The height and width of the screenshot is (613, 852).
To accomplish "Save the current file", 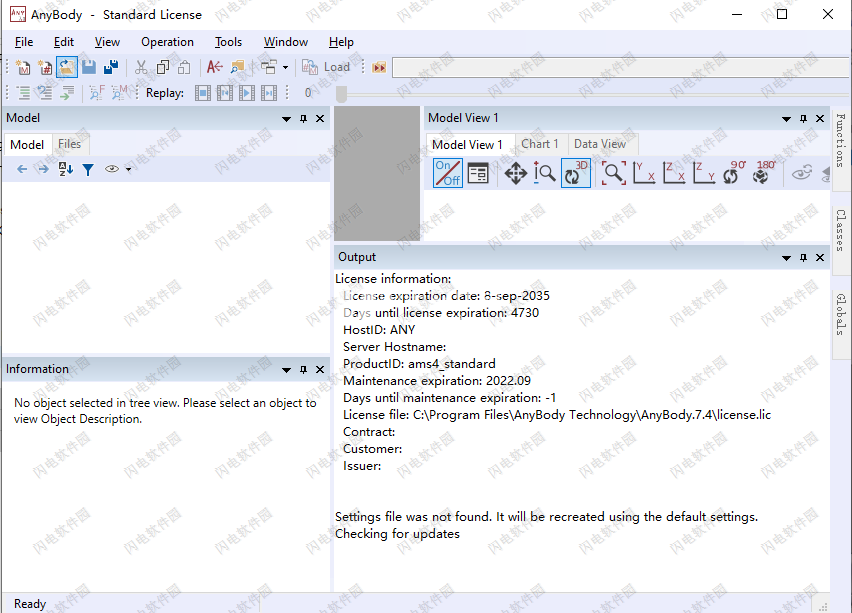I will coord(89,67).
